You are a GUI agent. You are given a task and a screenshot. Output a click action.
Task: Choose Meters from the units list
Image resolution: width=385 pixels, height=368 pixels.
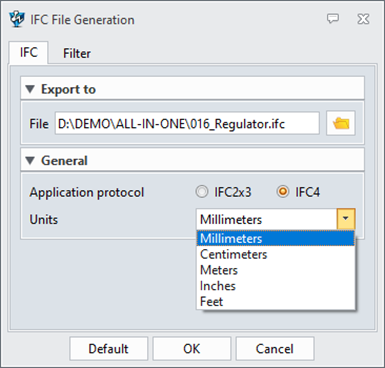276,270
